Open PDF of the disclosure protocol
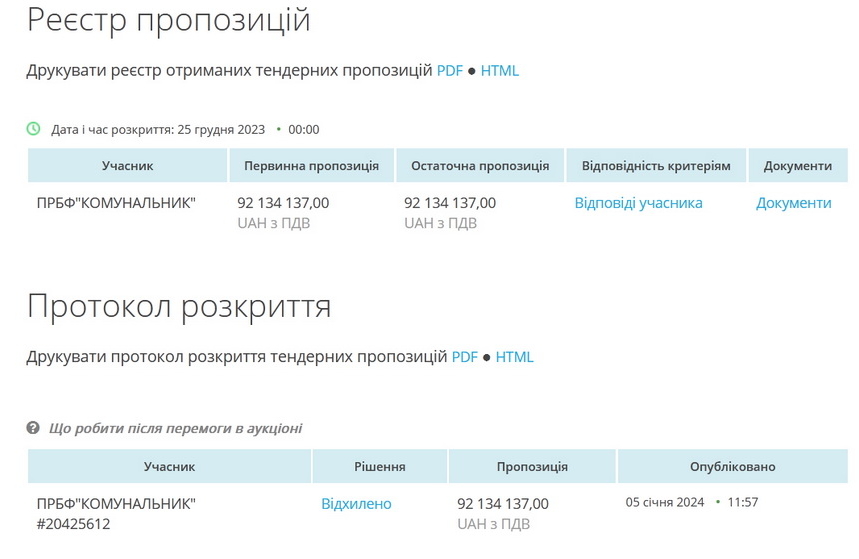Screen dimensions: 859x559 [465, 357]
